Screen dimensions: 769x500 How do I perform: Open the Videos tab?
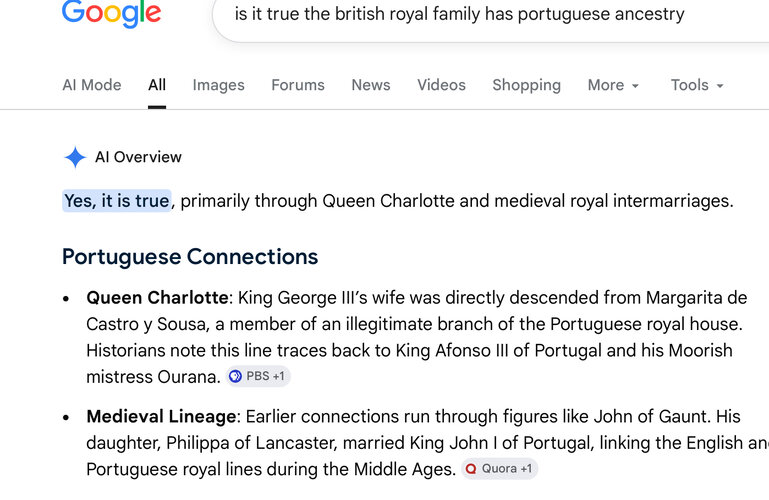coord(441,85)
